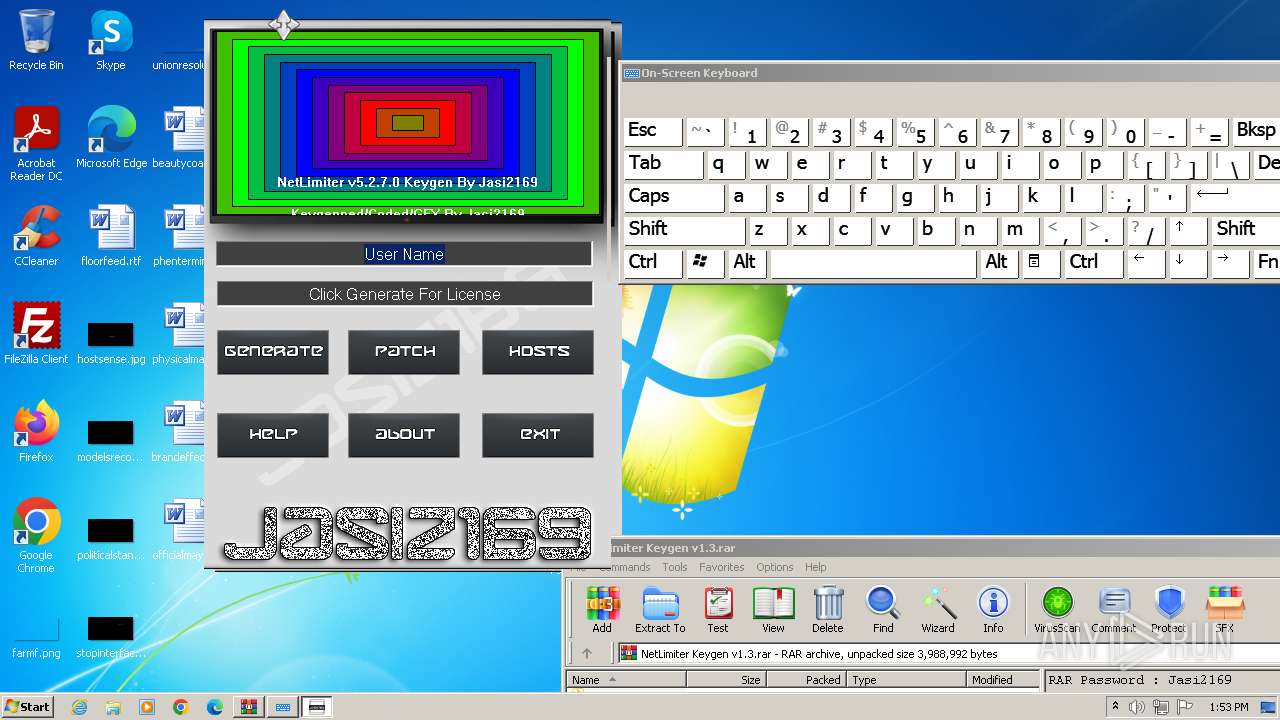Viewport: 1280px width, 720px height.
Task: Click User Name field in keygen
Action: click(x=404, y=254)
